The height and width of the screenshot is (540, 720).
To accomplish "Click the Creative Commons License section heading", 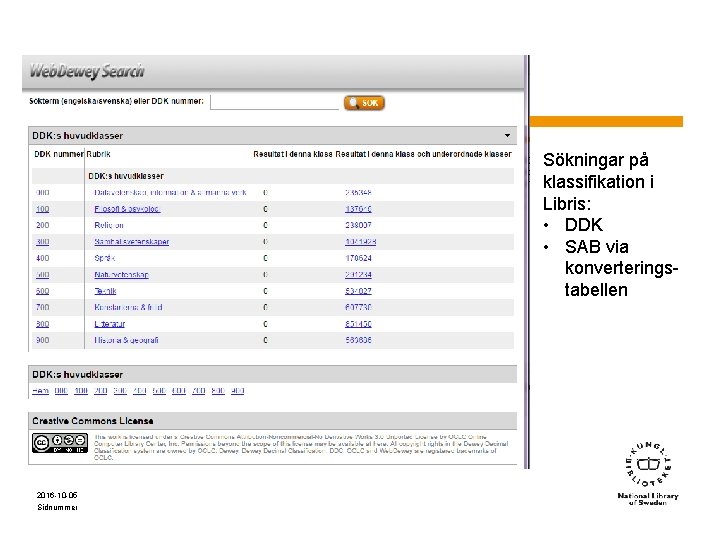I will 93,421.
